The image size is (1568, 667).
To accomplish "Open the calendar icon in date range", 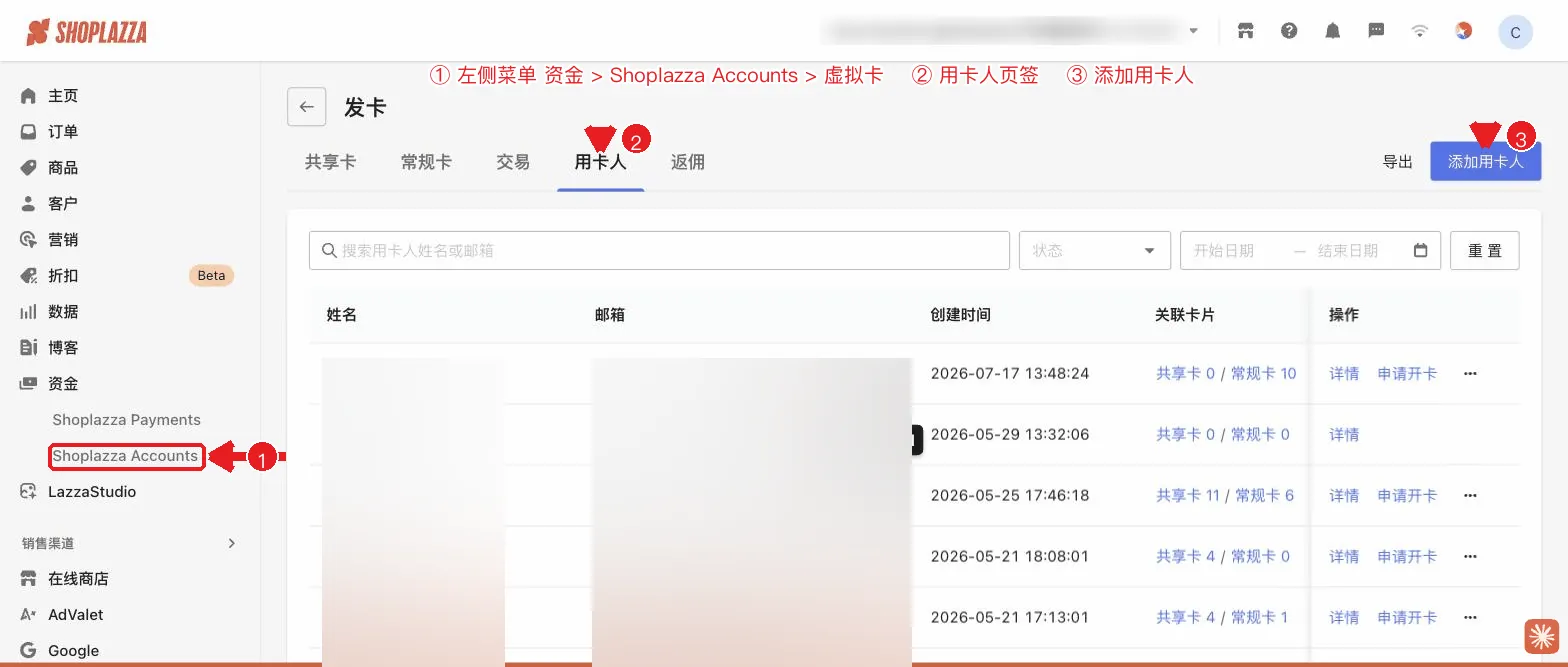I will click(1420, 251).
